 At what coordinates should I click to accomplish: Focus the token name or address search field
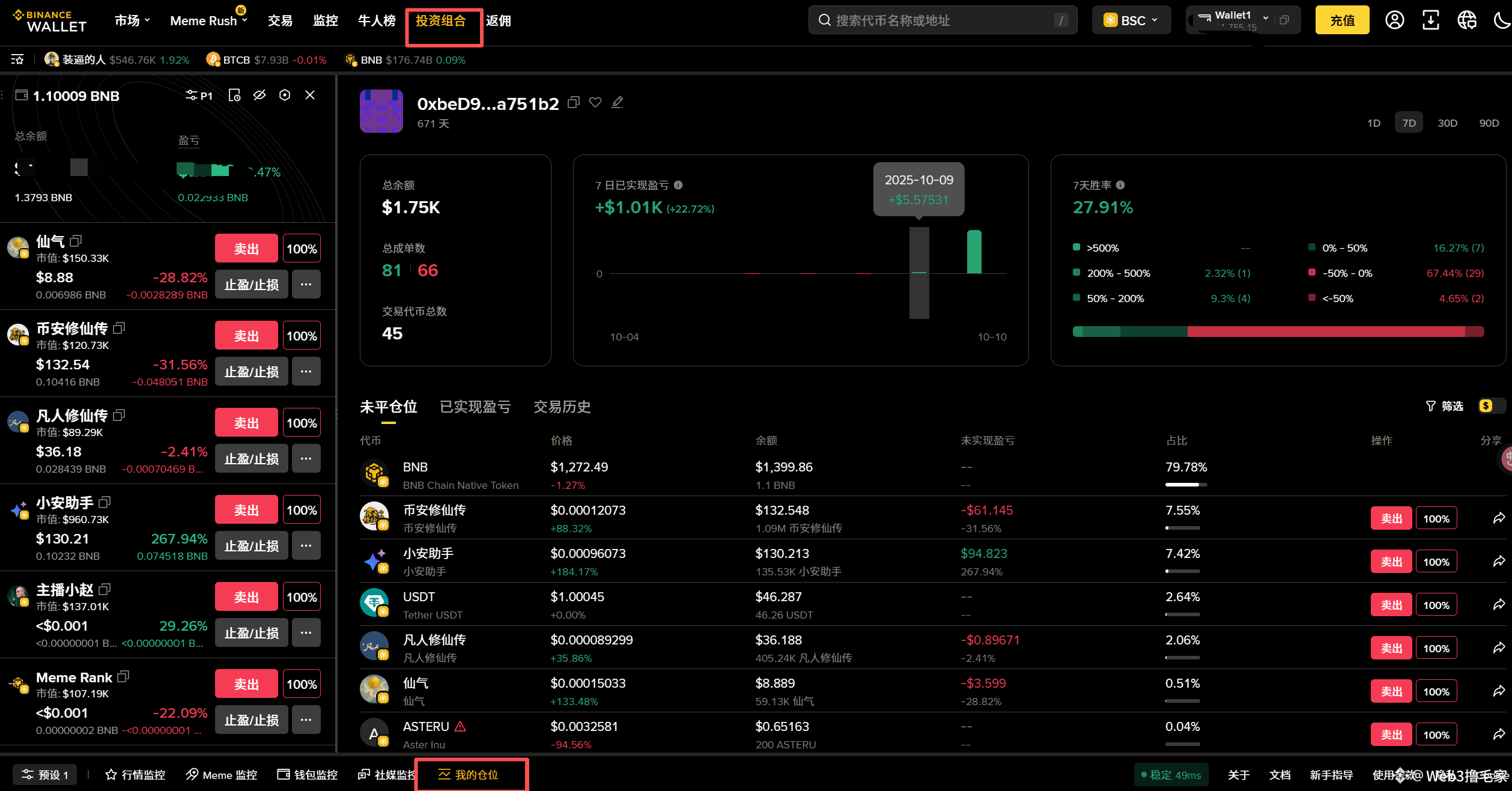point(942,20)
